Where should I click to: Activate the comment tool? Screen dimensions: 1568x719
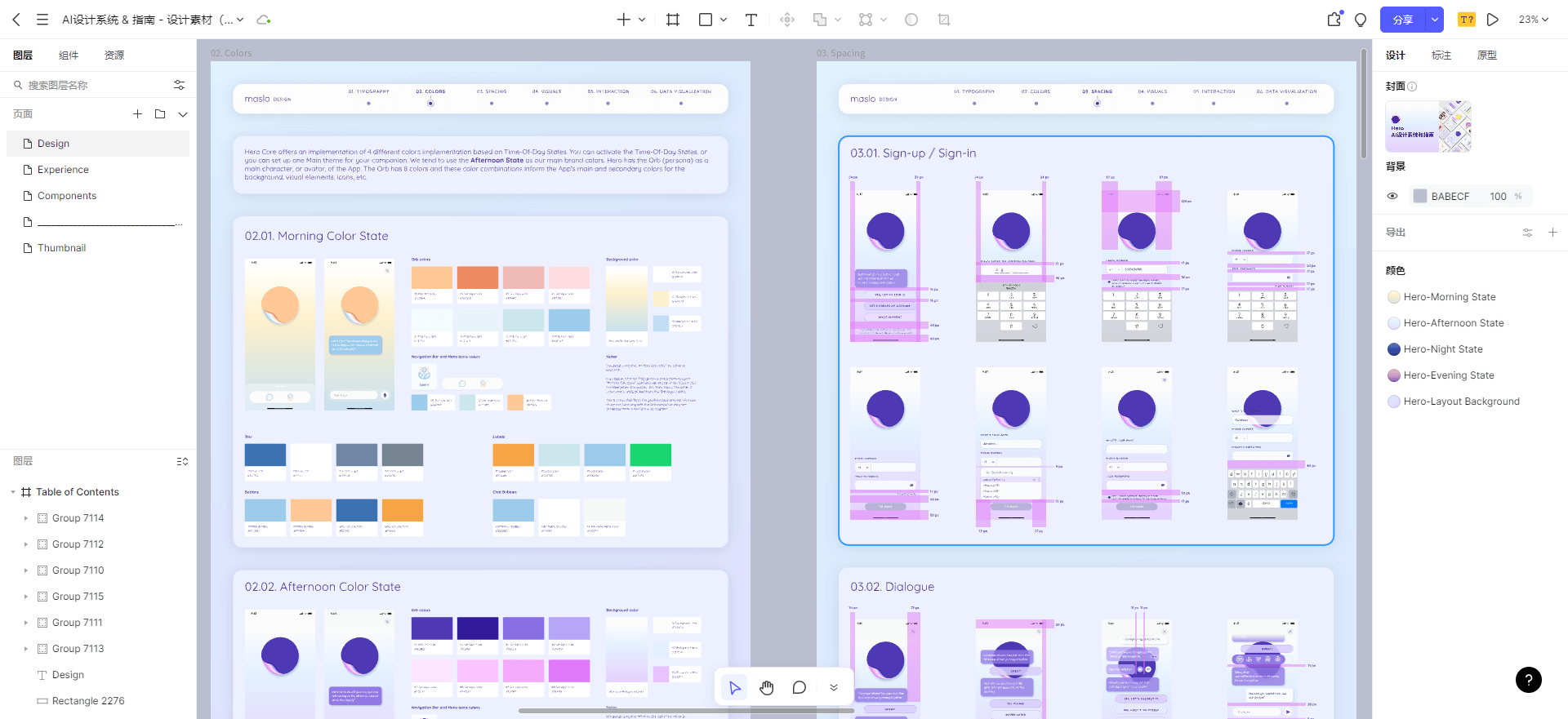tap(800, 688)
